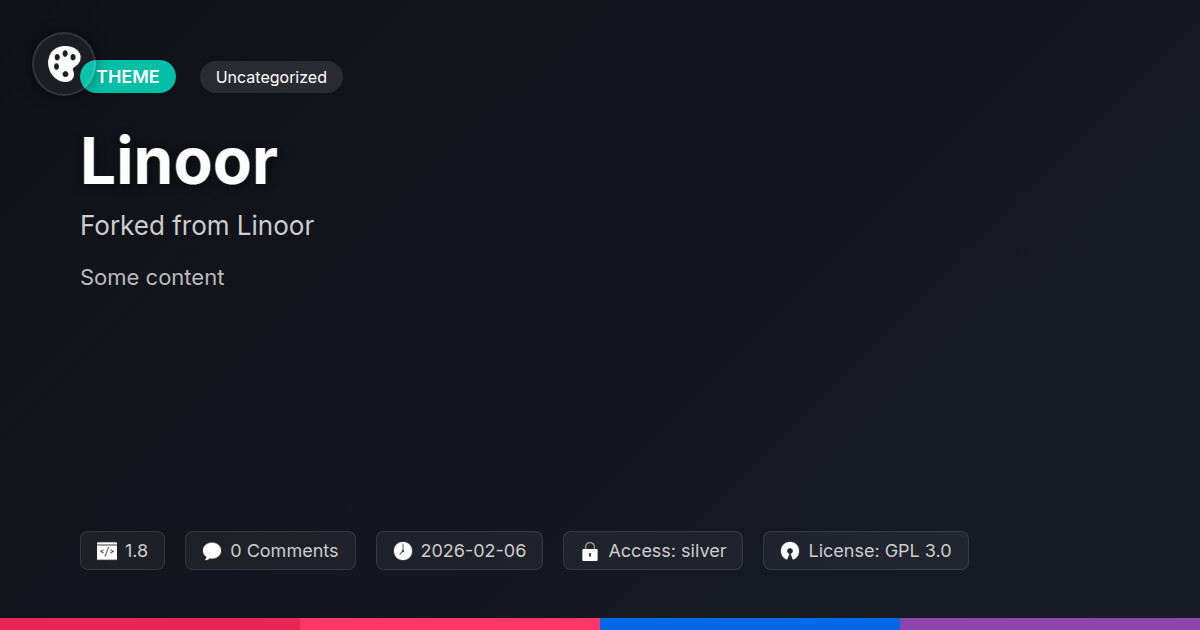Click the clock date icon

402,551
